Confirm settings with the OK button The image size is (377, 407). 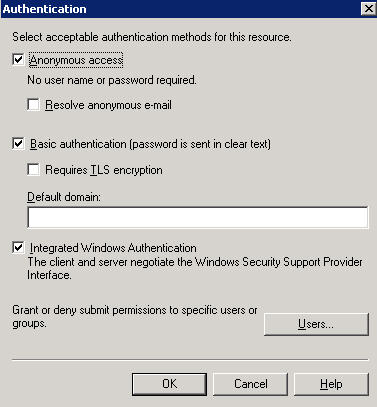pos(169,384)
